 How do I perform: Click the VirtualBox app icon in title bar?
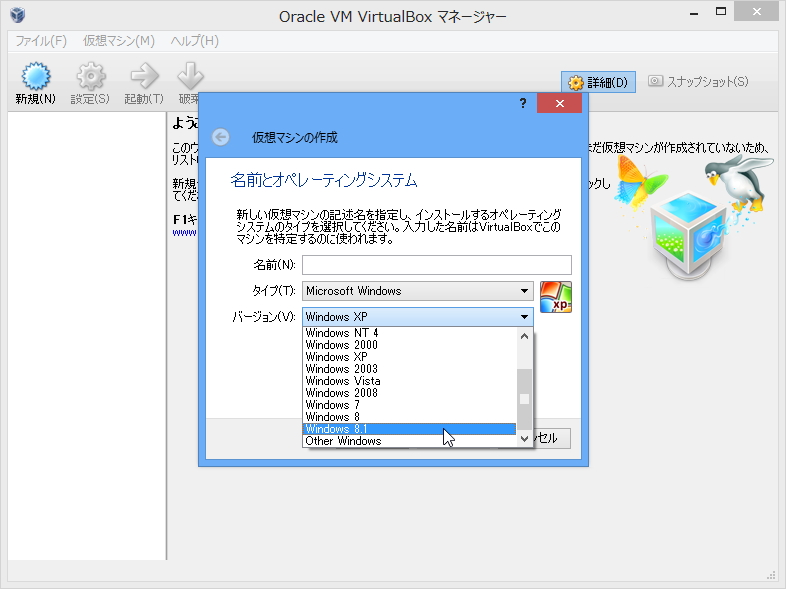pos(18,15)
